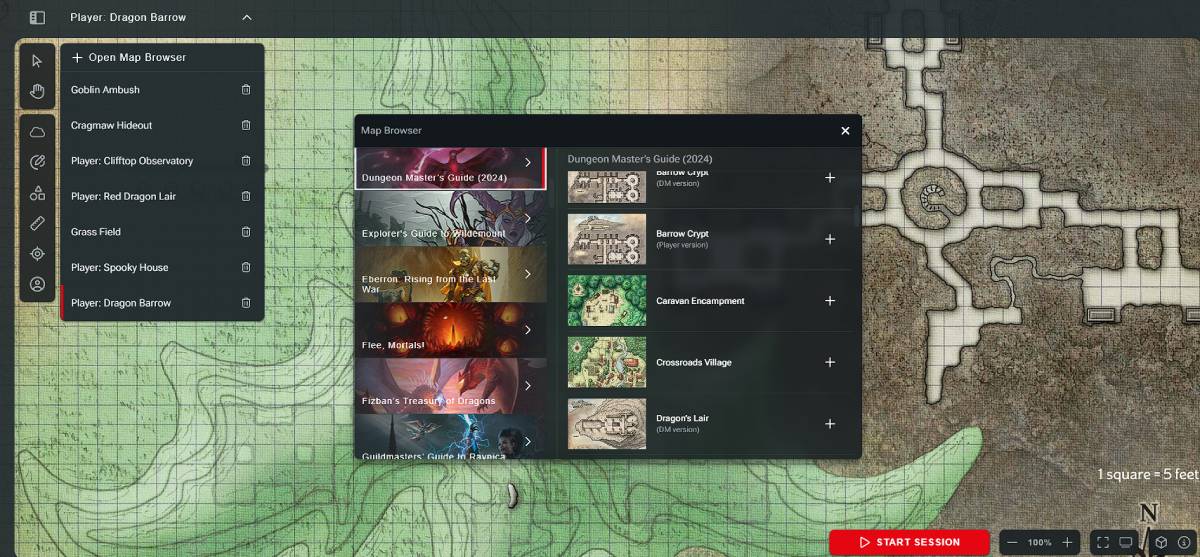Open the fog of war cloud tool
1200x557 pixels.
click(37, 132)
